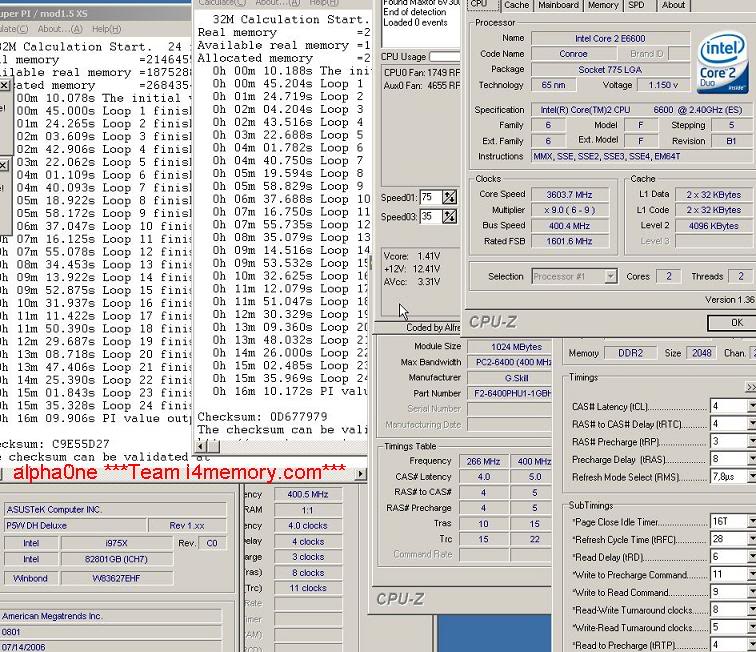Click the Checksum: 0D677979 line
Screen dimensions: 756x652
click(x=262, y=416)
